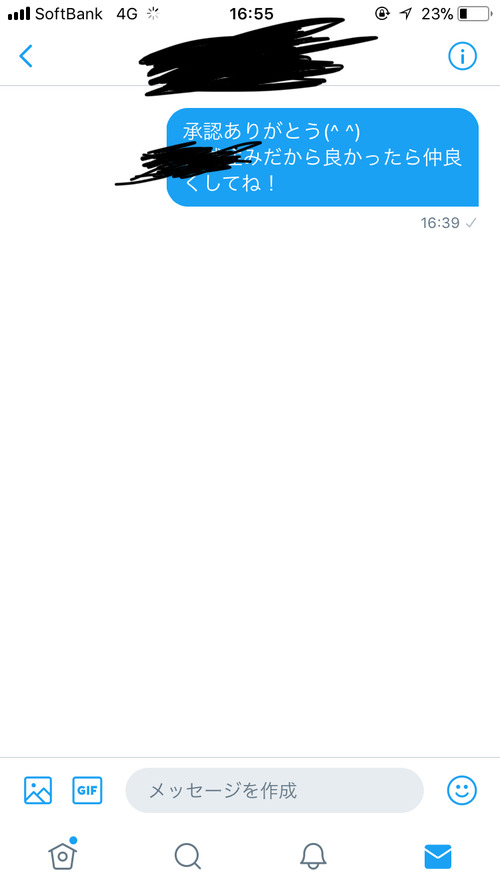
Task: Attach a photo using the image icon
Action: [38, 790]
